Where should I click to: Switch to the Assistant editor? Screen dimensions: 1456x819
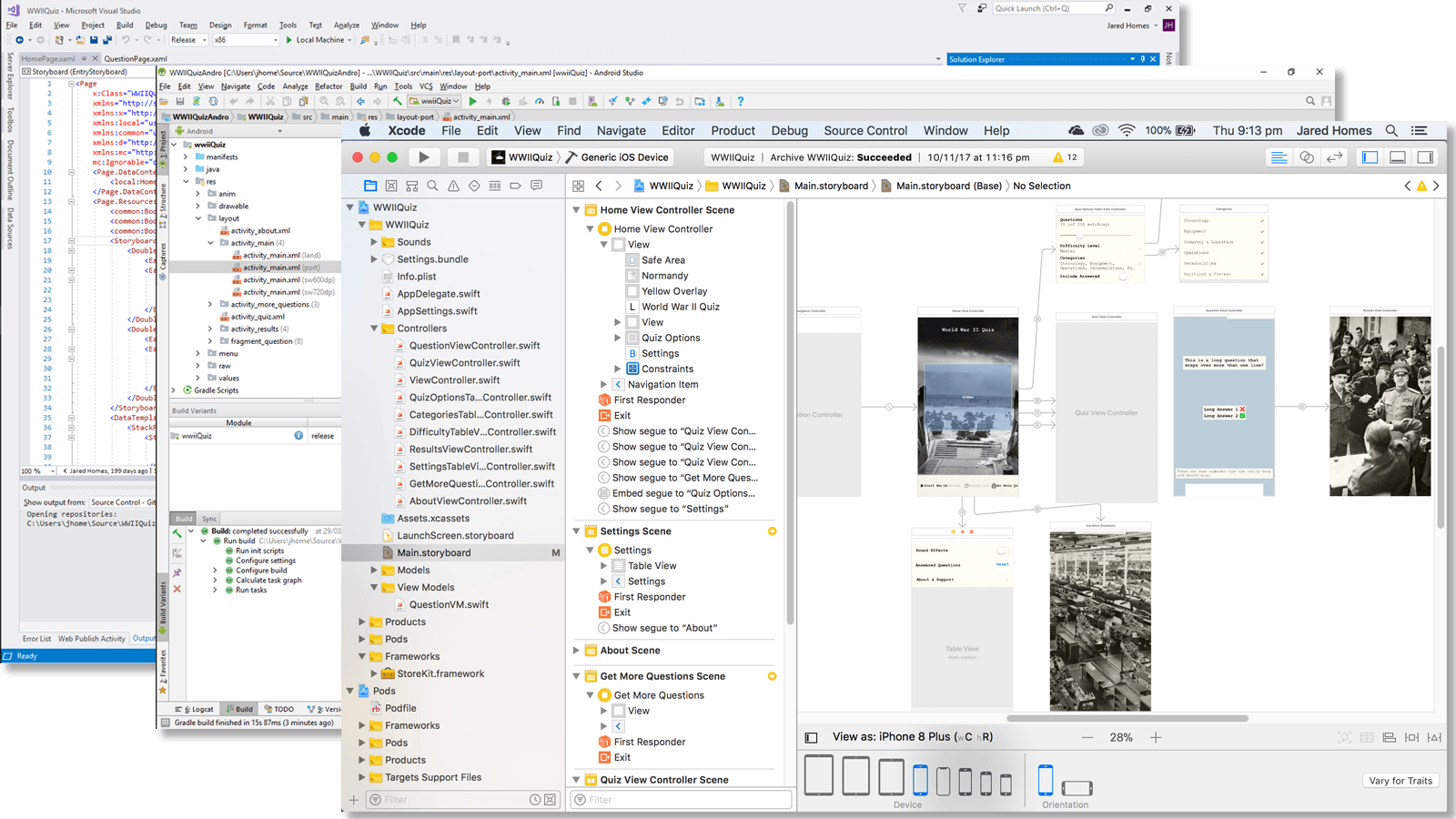1307,157
